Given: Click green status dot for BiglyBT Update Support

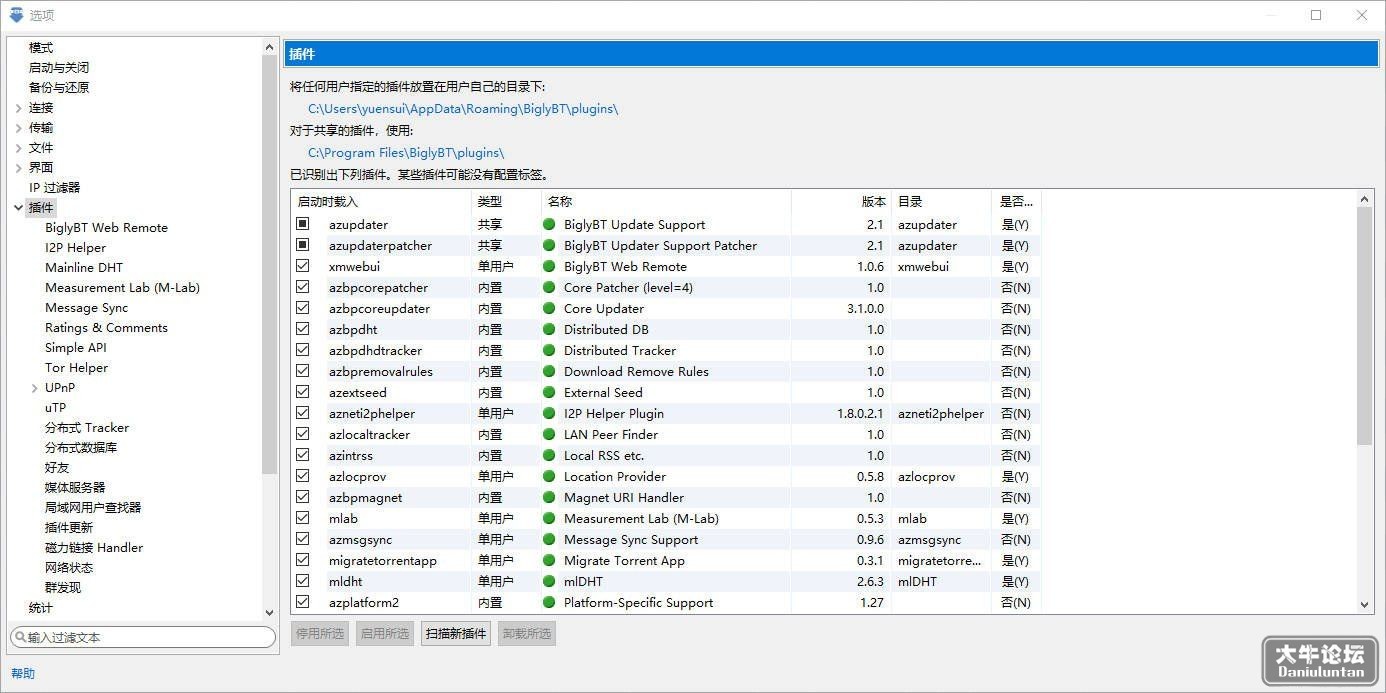Looking at the screenshot, I should tap(549, 224).
